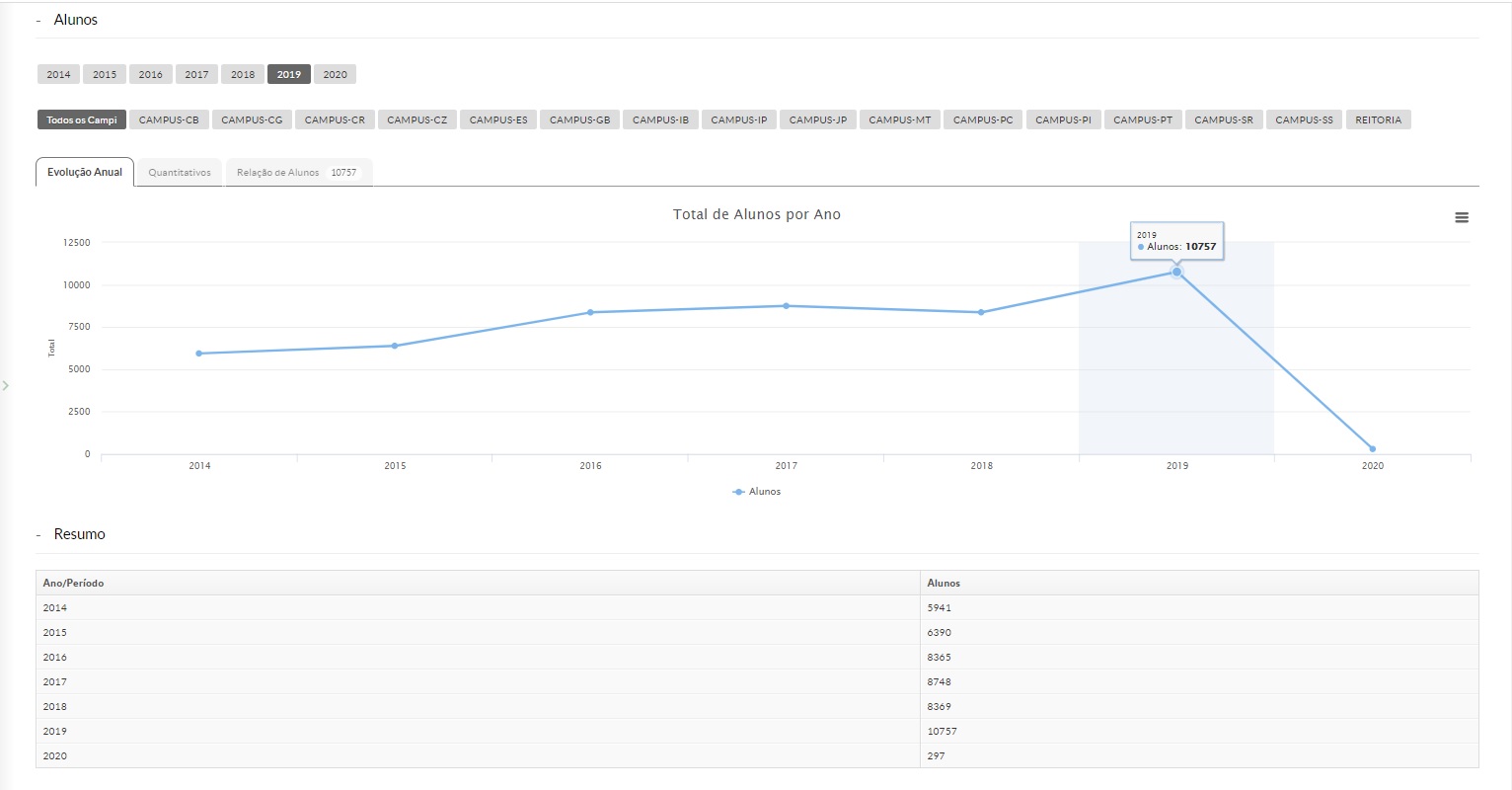This screenshot has width=1512, height=790.
Task: Expand the left sidebar chevron arrow
Action: (5, 385)
